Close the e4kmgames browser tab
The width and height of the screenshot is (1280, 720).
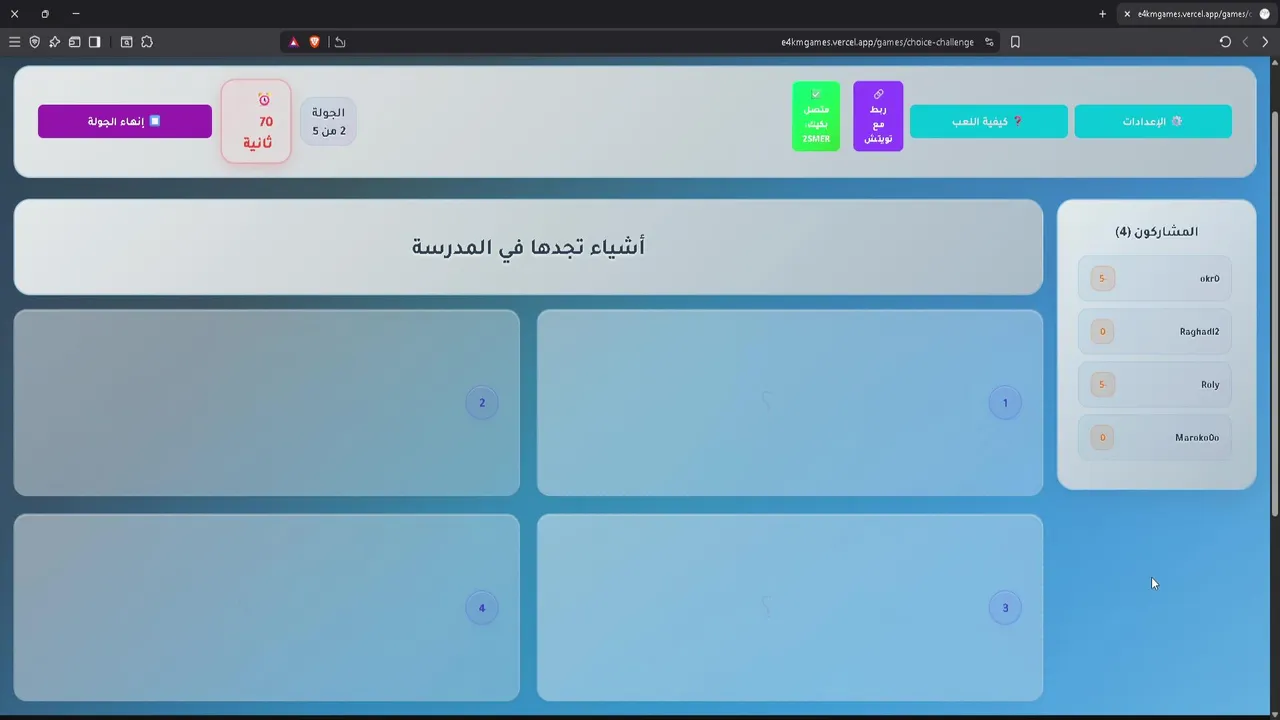tap(1127, 14)
